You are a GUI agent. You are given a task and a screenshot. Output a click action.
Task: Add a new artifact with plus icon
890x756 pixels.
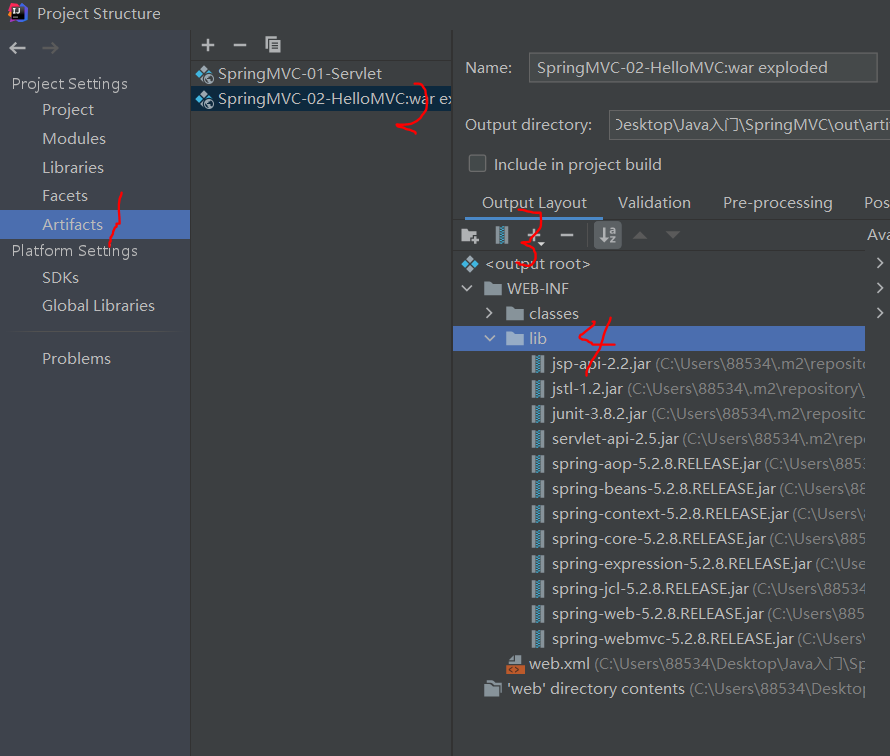pyautogui.click(x=208, y=45)
